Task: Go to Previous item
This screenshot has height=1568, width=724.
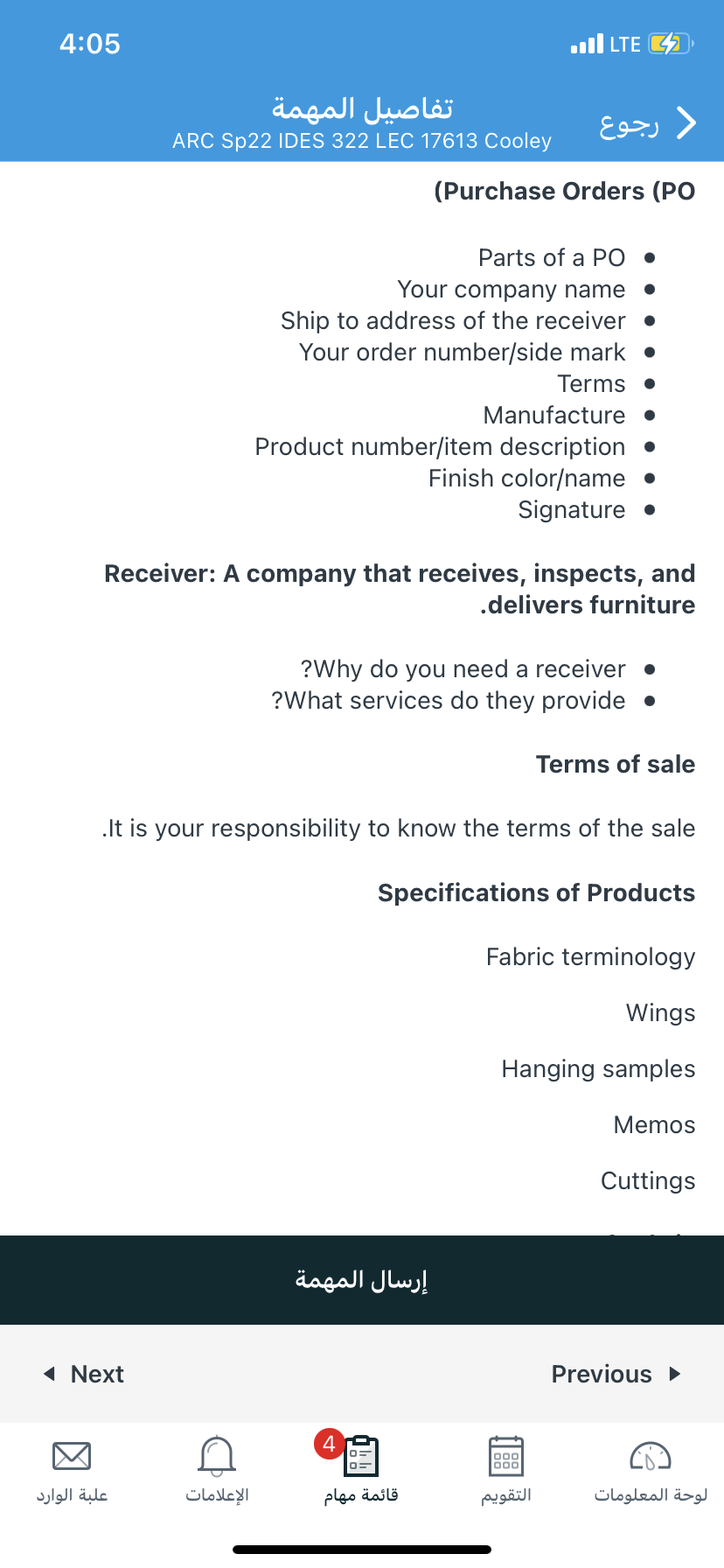Action: point(616,1374)
